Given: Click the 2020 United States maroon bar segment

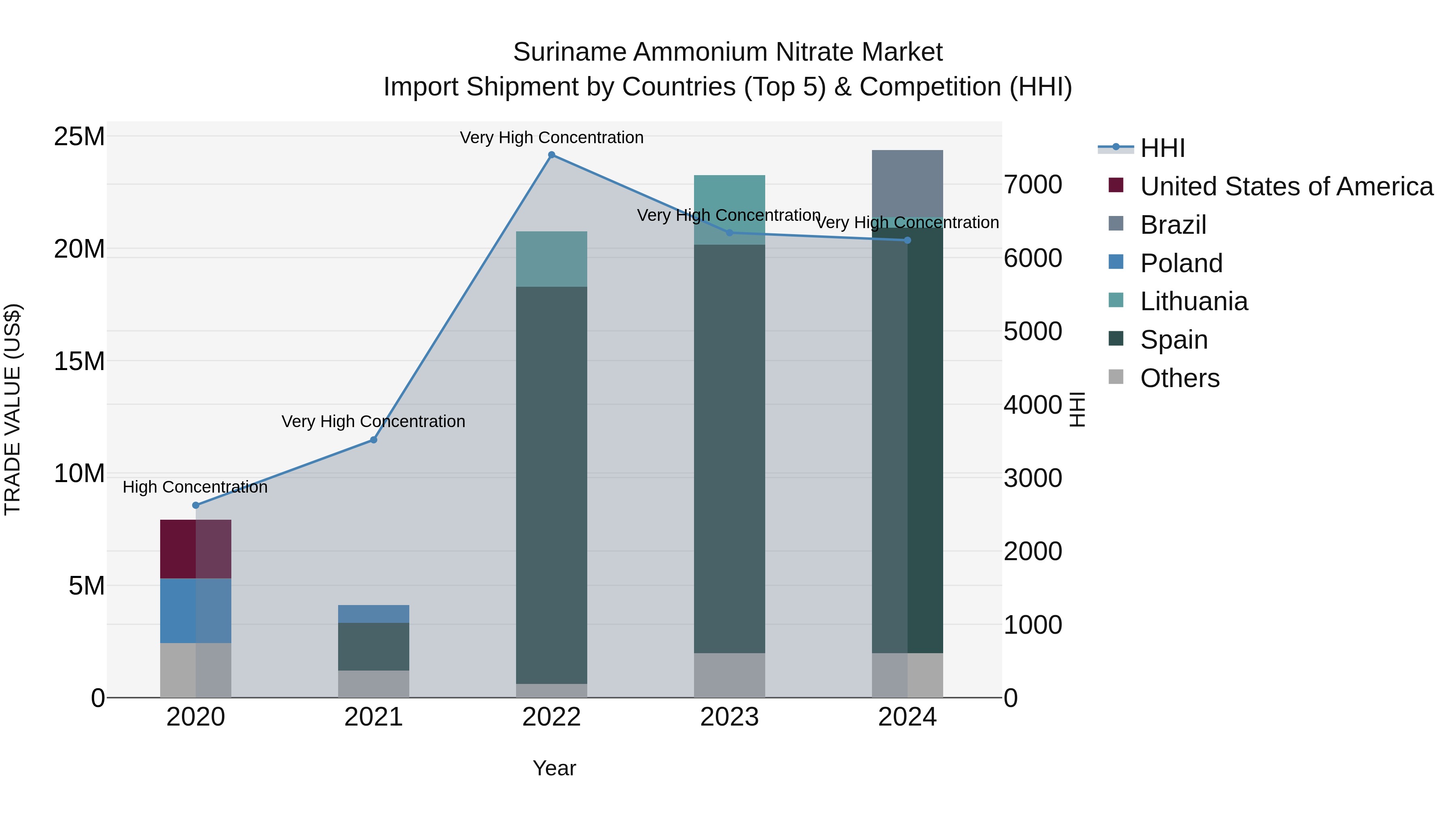Looking at the screenshot, I should [196, 549].
